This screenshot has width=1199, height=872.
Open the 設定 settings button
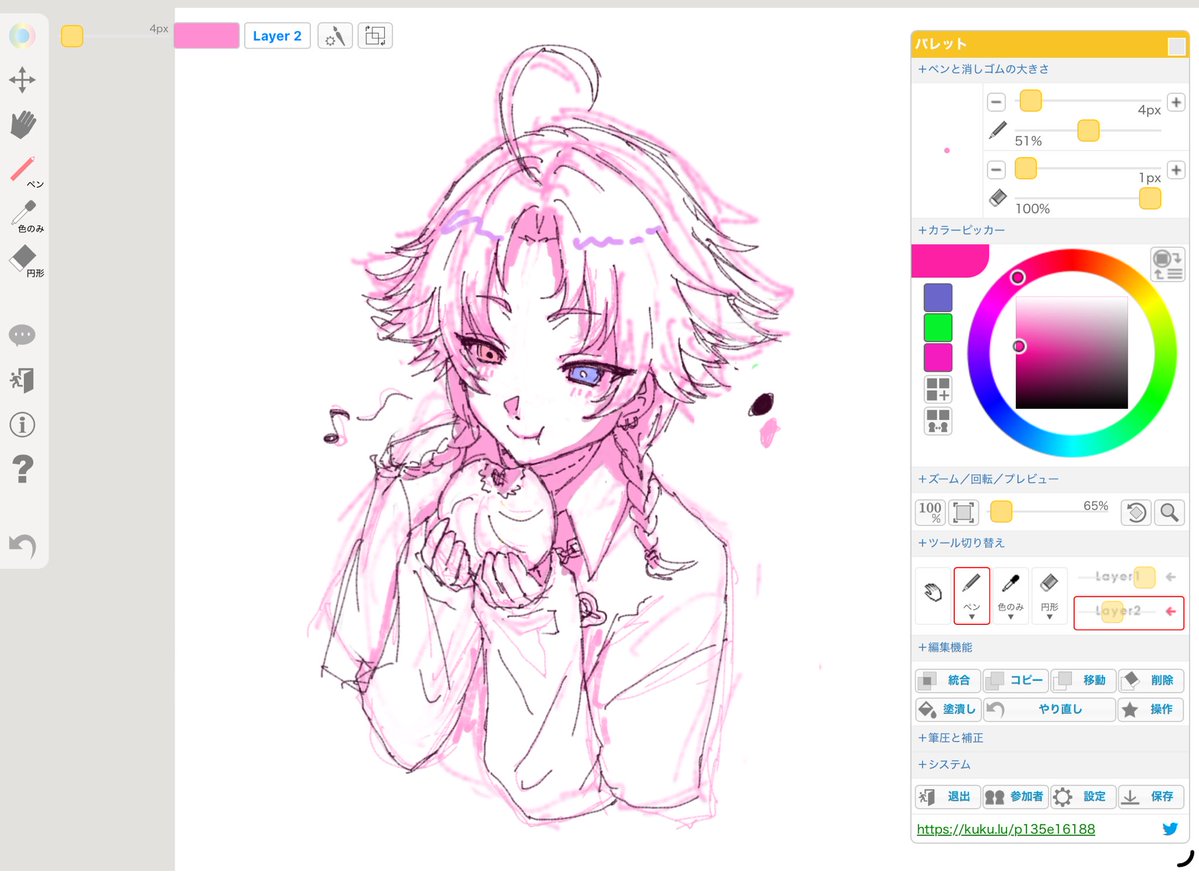(x=1083, y=796)
